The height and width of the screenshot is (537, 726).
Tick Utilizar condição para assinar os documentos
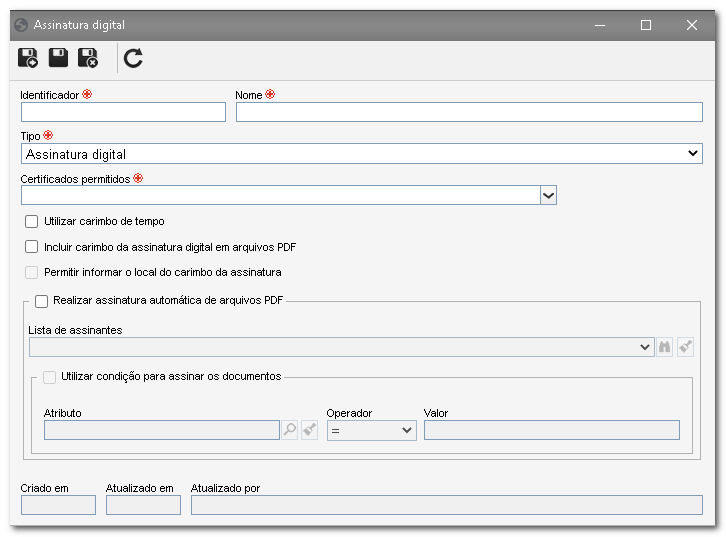50,377
